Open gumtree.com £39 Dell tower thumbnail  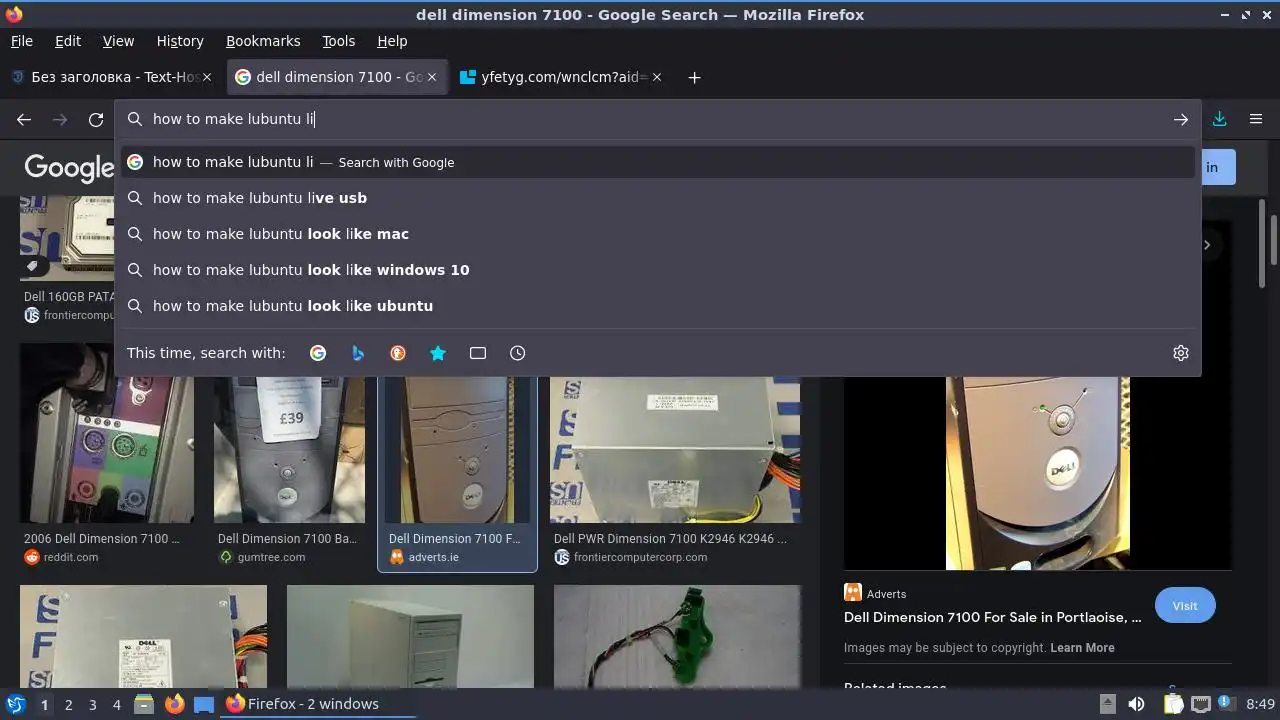tap(289, 450)
